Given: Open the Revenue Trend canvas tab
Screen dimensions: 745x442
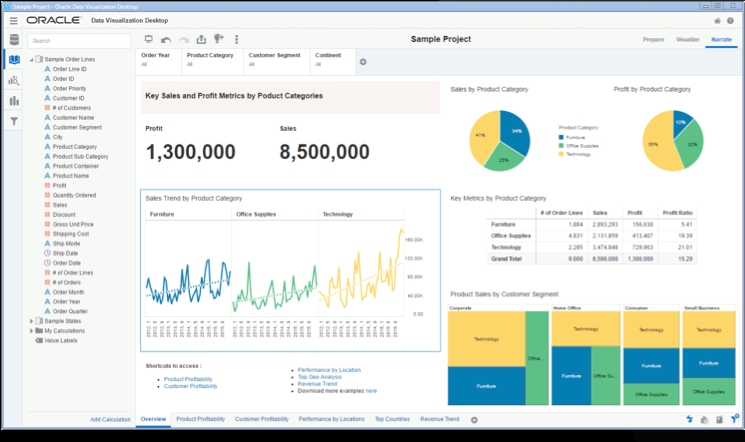Looking at the screenshot, I should click(439, 419).
